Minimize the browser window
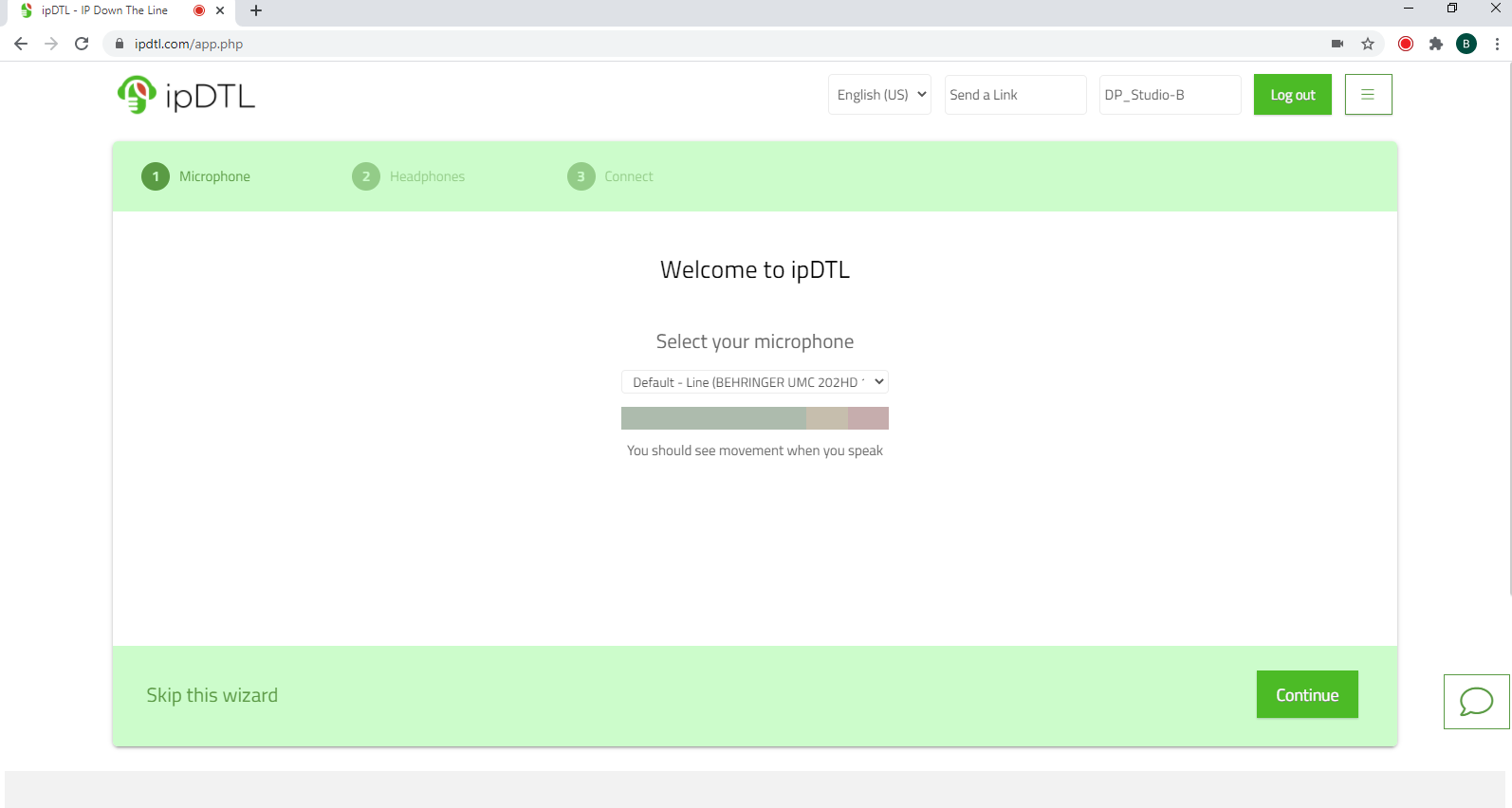This screenshot has width=1512, height=808. pyautogui.click(x=1409, y=9)
